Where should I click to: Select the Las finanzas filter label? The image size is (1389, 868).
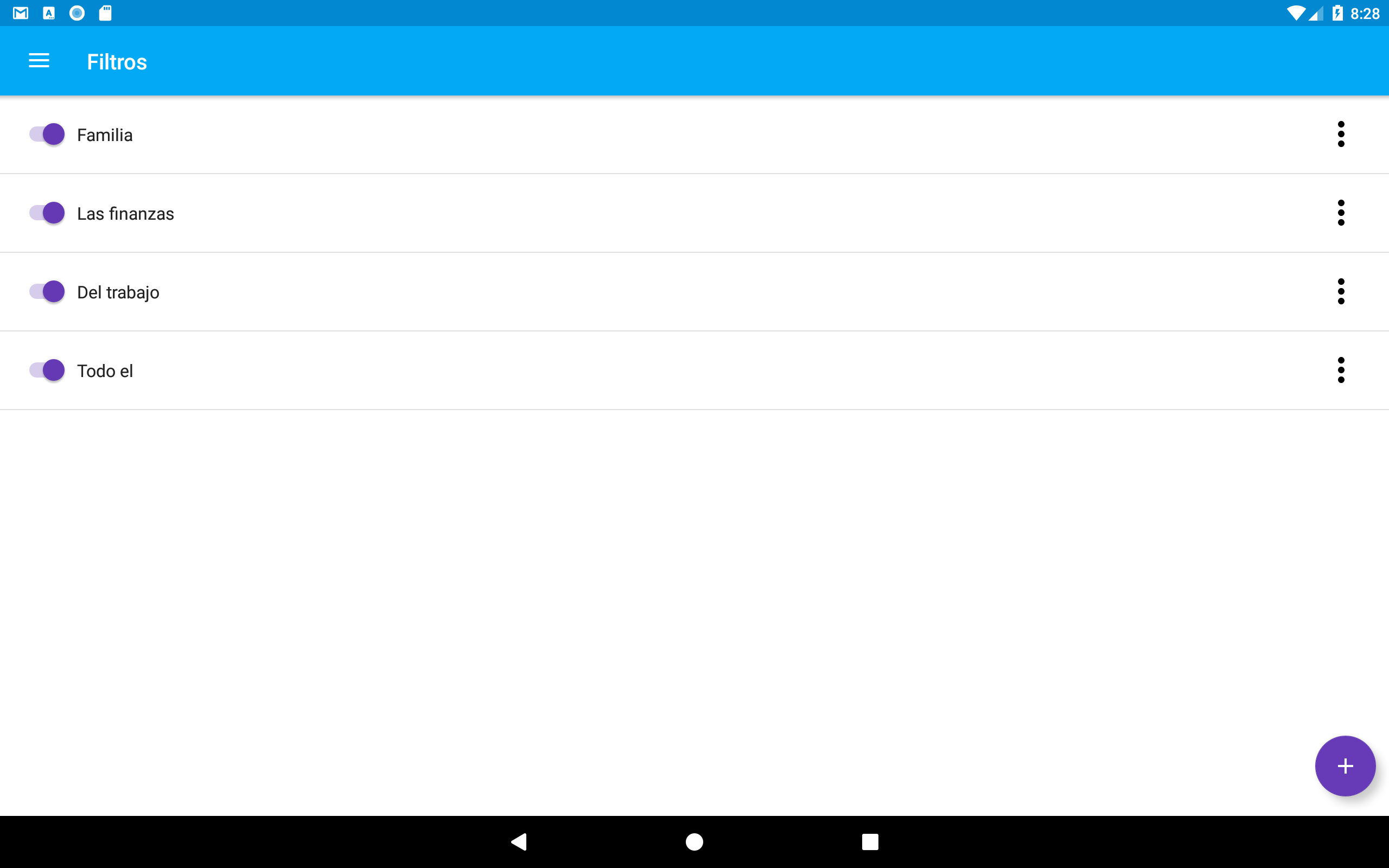(126, 214)
